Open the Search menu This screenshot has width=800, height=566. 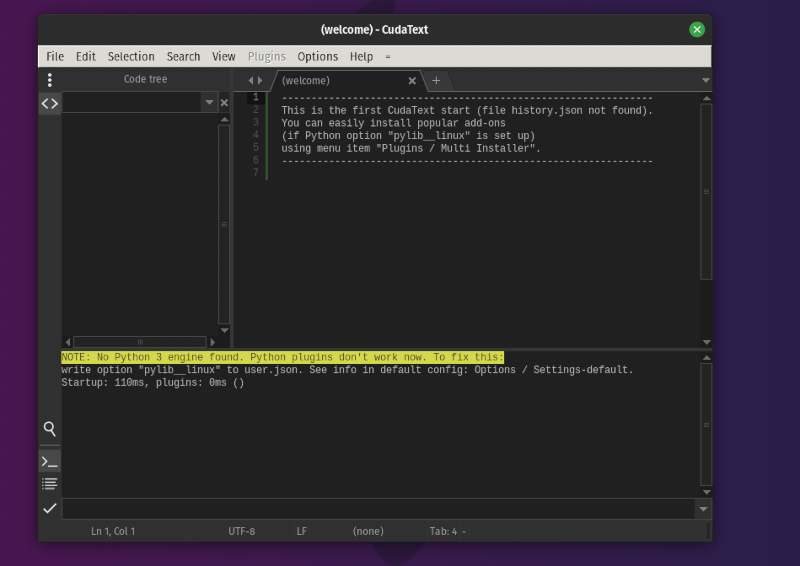click(x=183, y=57)
